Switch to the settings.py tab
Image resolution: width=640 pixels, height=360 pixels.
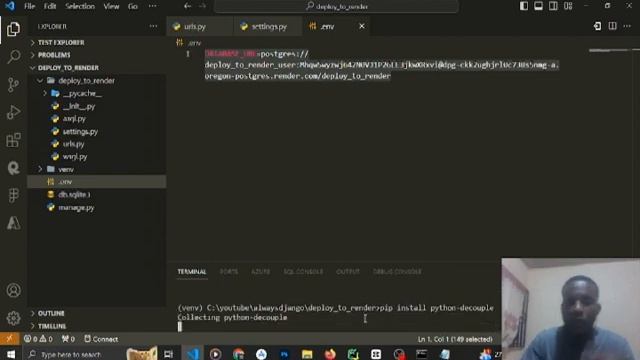[x=269, y=27]
